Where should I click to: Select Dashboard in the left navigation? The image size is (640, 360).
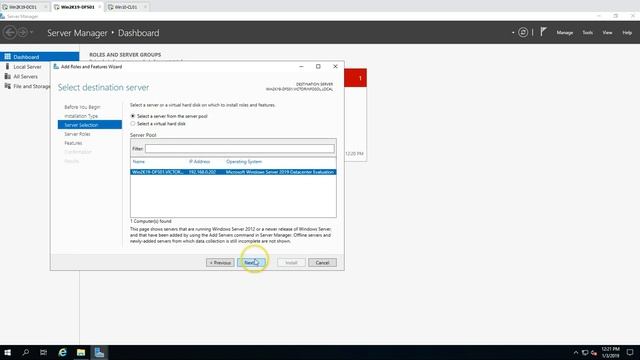[x=40, y=57]
